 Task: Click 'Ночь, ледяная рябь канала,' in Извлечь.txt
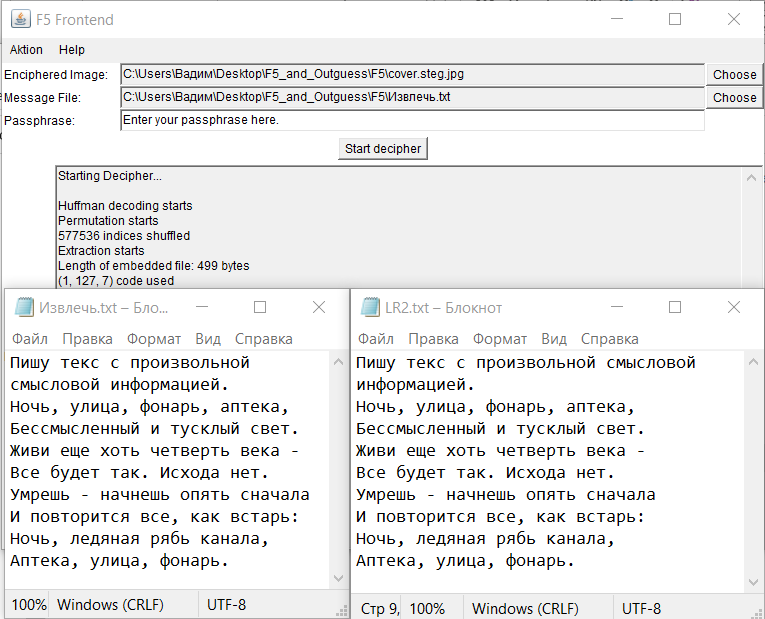[x=139, y=539]
